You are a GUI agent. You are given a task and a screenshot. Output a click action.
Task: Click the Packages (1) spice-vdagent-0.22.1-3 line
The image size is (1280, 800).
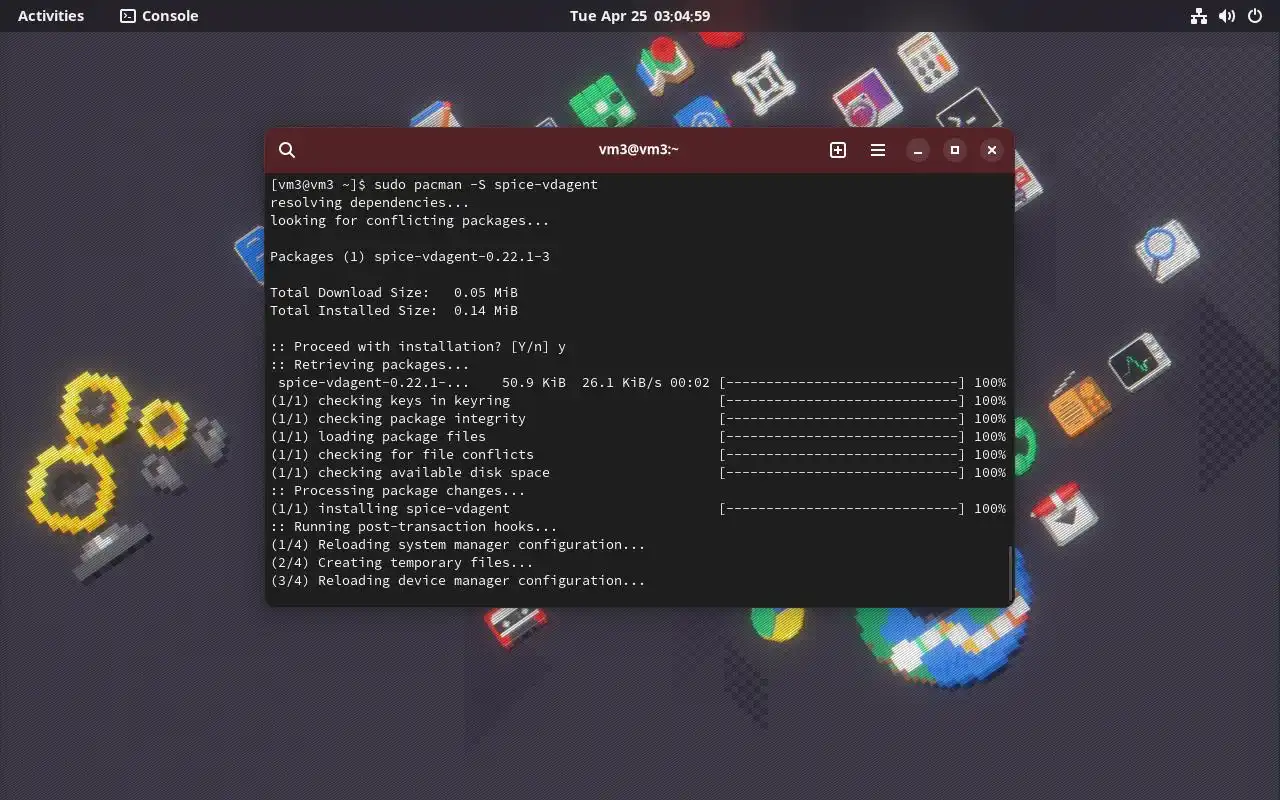[409, 256]
